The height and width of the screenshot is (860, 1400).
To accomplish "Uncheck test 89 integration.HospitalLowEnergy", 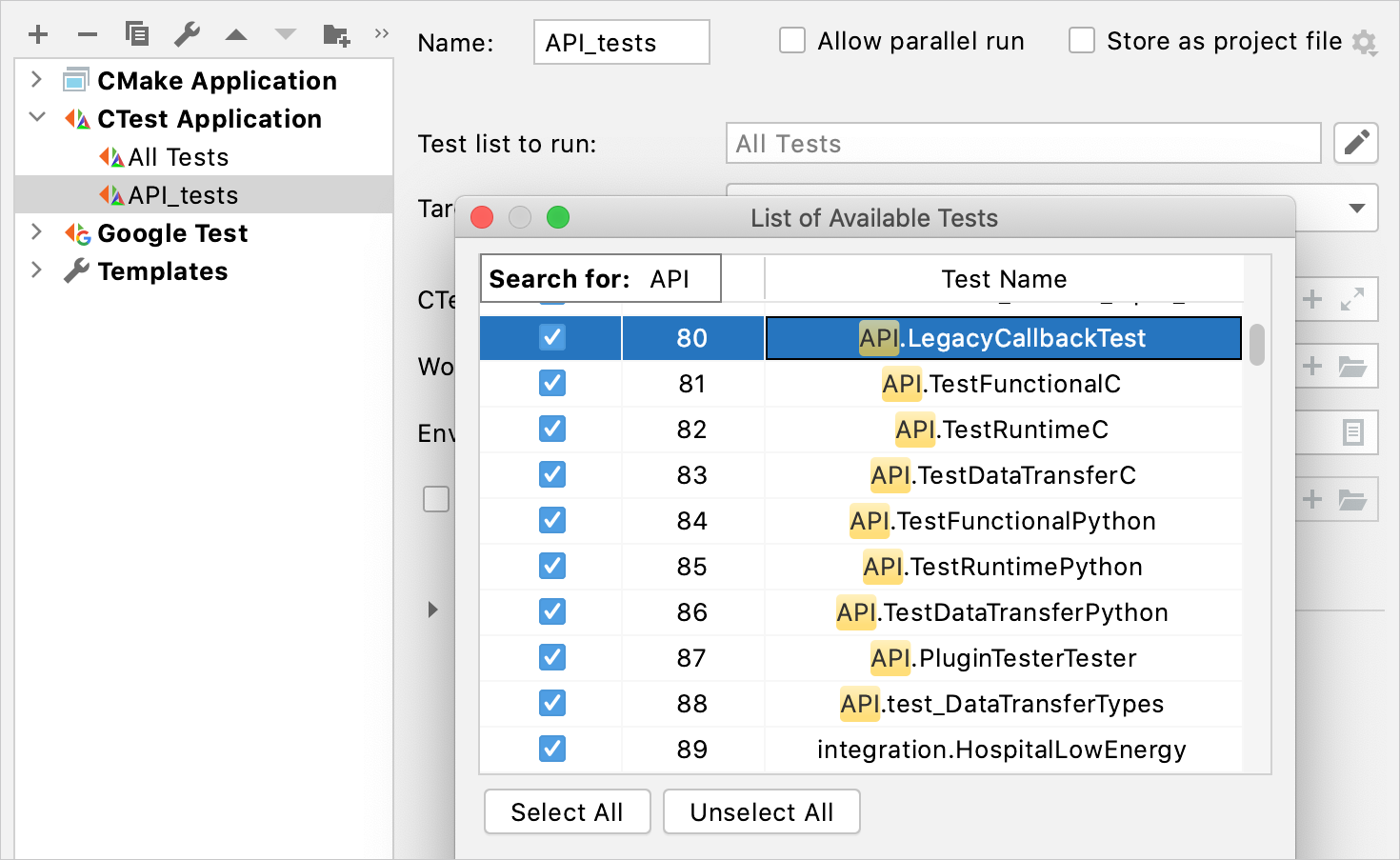I will click(x=551, y=750).
